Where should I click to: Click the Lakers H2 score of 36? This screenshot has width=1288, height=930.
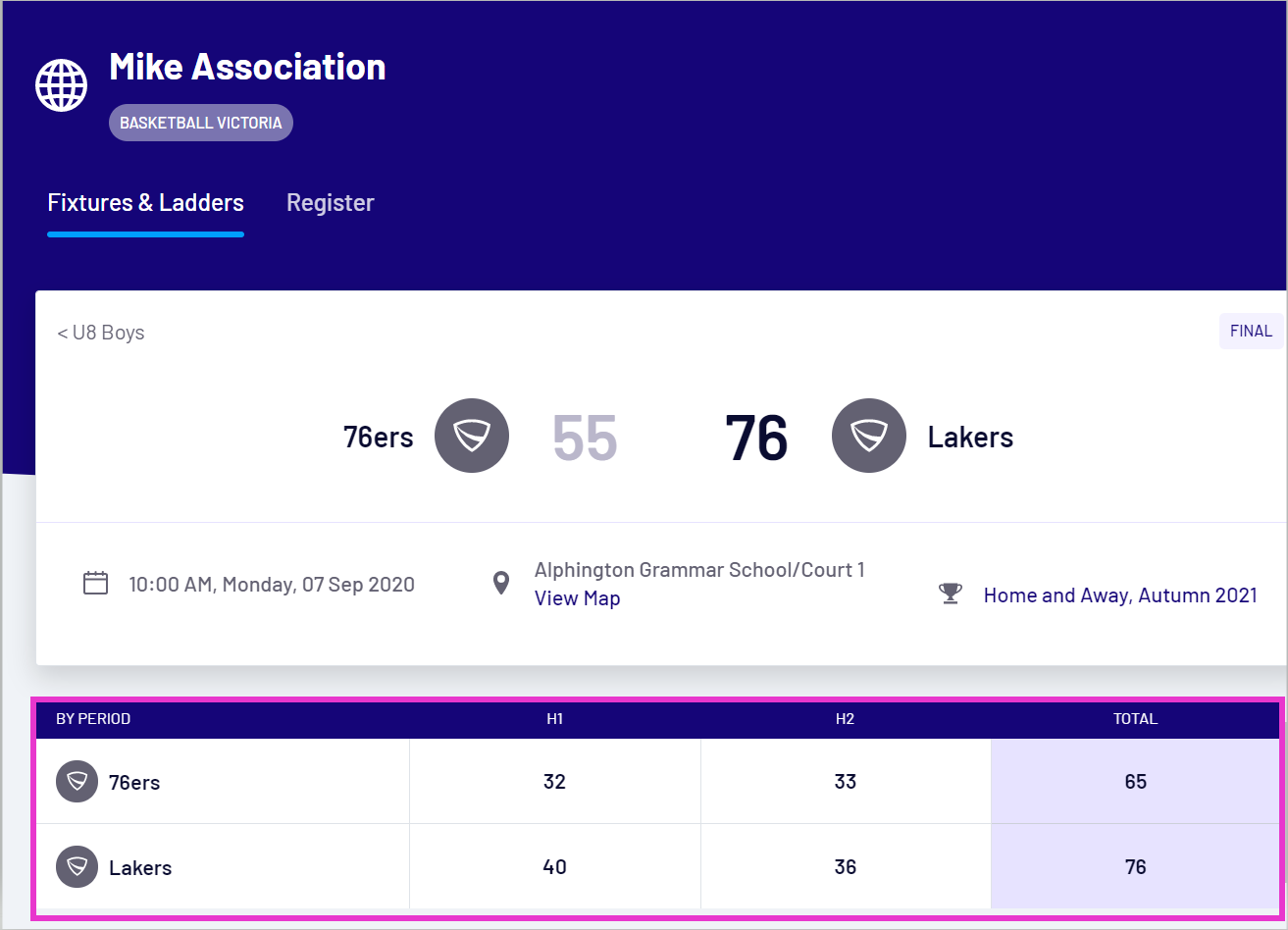[x=845, y=867]
